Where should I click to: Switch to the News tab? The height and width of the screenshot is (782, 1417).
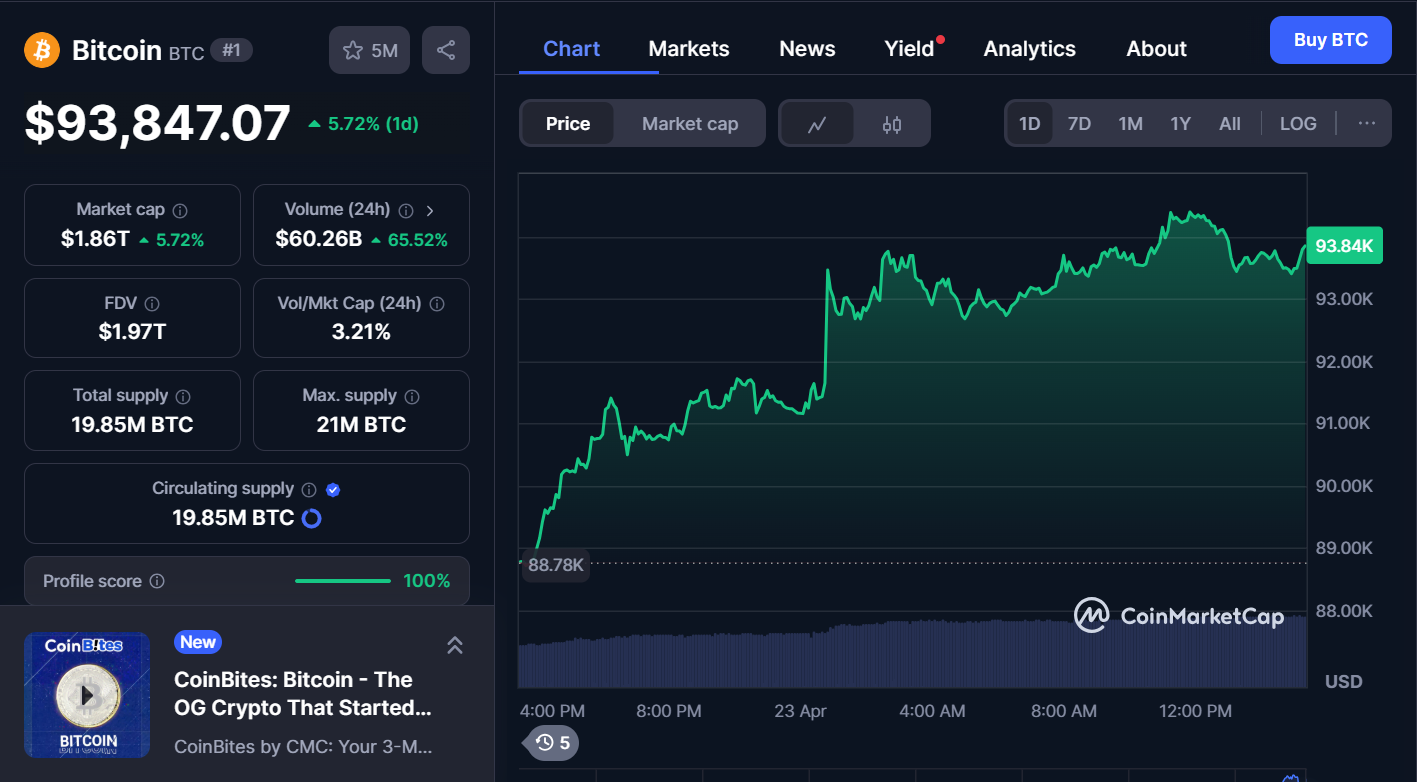coord(807,49)
